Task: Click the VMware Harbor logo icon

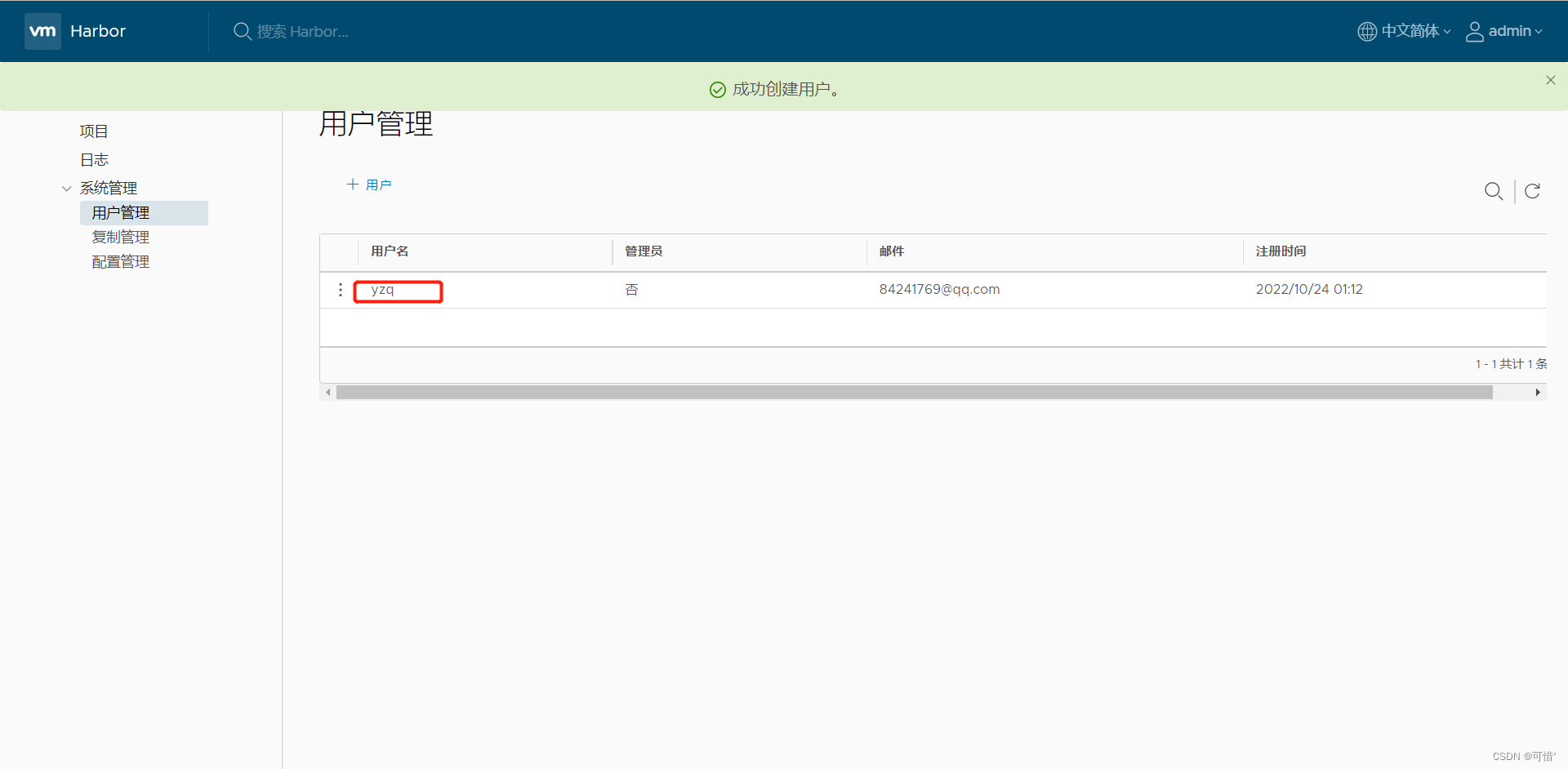Action: (x=42, y=31)
